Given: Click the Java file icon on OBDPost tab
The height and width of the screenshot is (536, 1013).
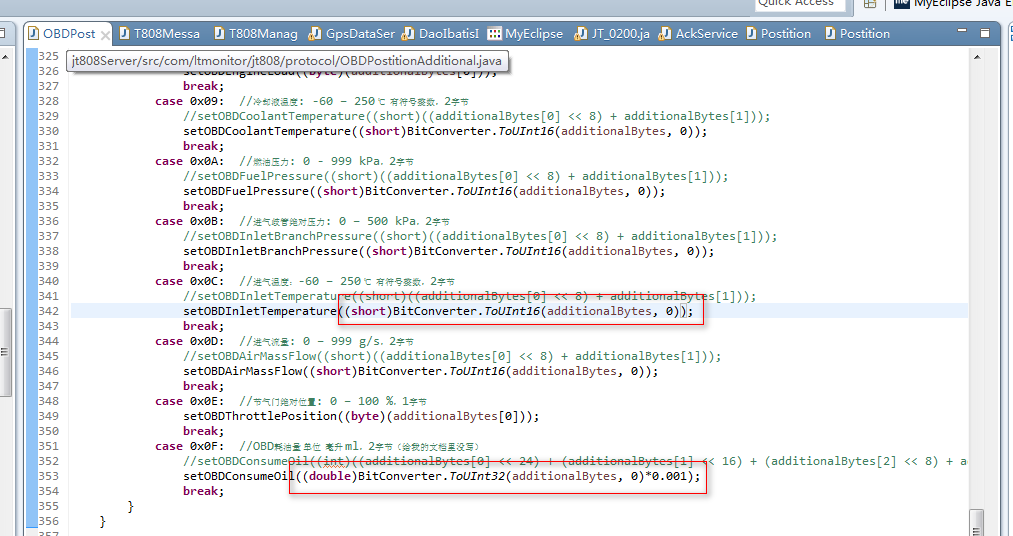Looking at the screenshot, I should (x=33, y=34).
